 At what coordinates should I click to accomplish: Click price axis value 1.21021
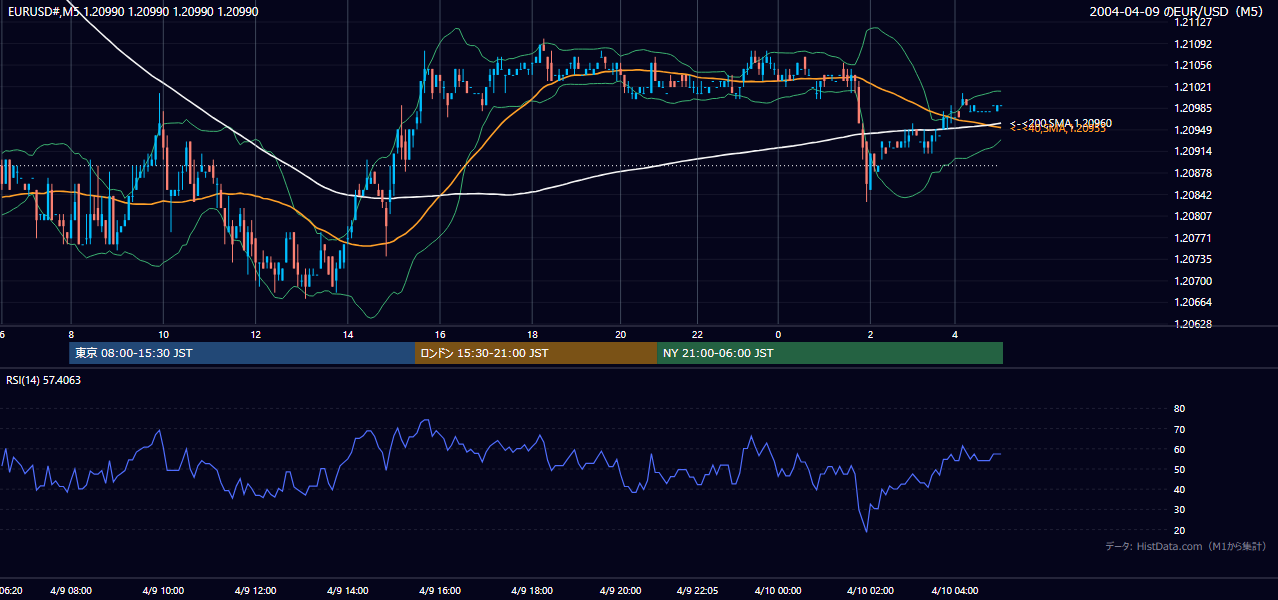[x=1192, y=87]
